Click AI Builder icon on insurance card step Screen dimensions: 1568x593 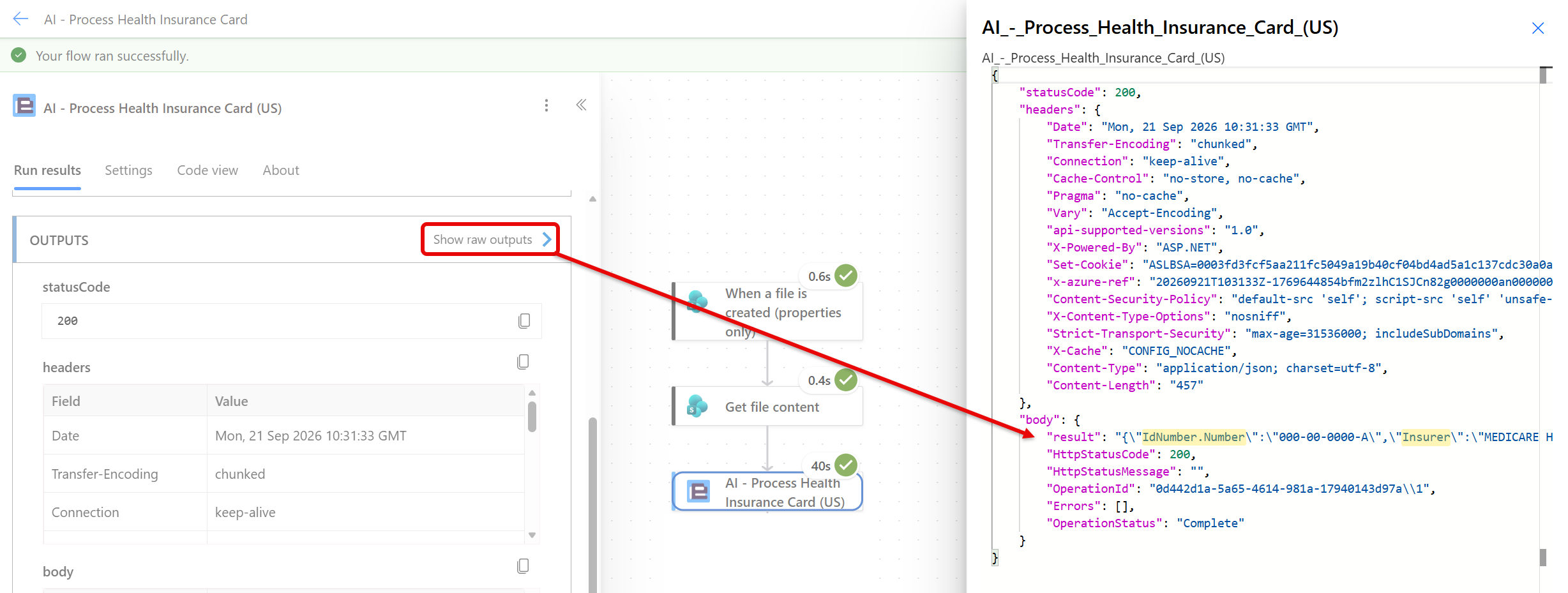pos(698,492)
